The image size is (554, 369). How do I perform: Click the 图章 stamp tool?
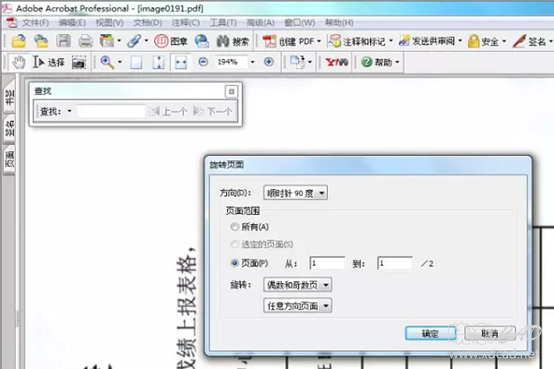point(171,41)
